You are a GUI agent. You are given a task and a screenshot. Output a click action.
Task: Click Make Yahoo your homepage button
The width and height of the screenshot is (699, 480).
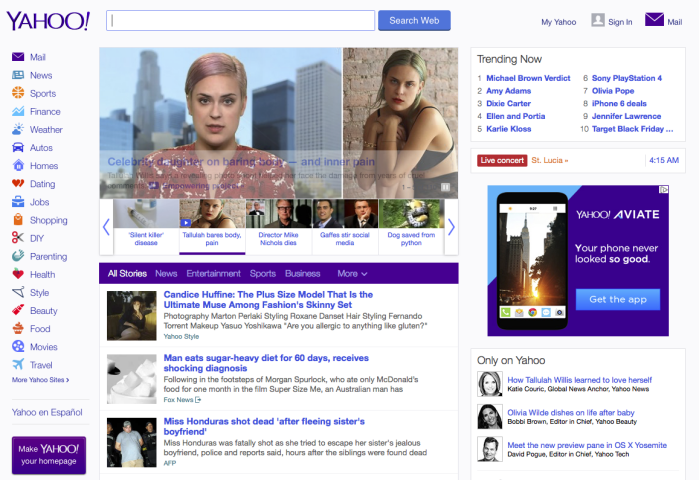point(49,455)
